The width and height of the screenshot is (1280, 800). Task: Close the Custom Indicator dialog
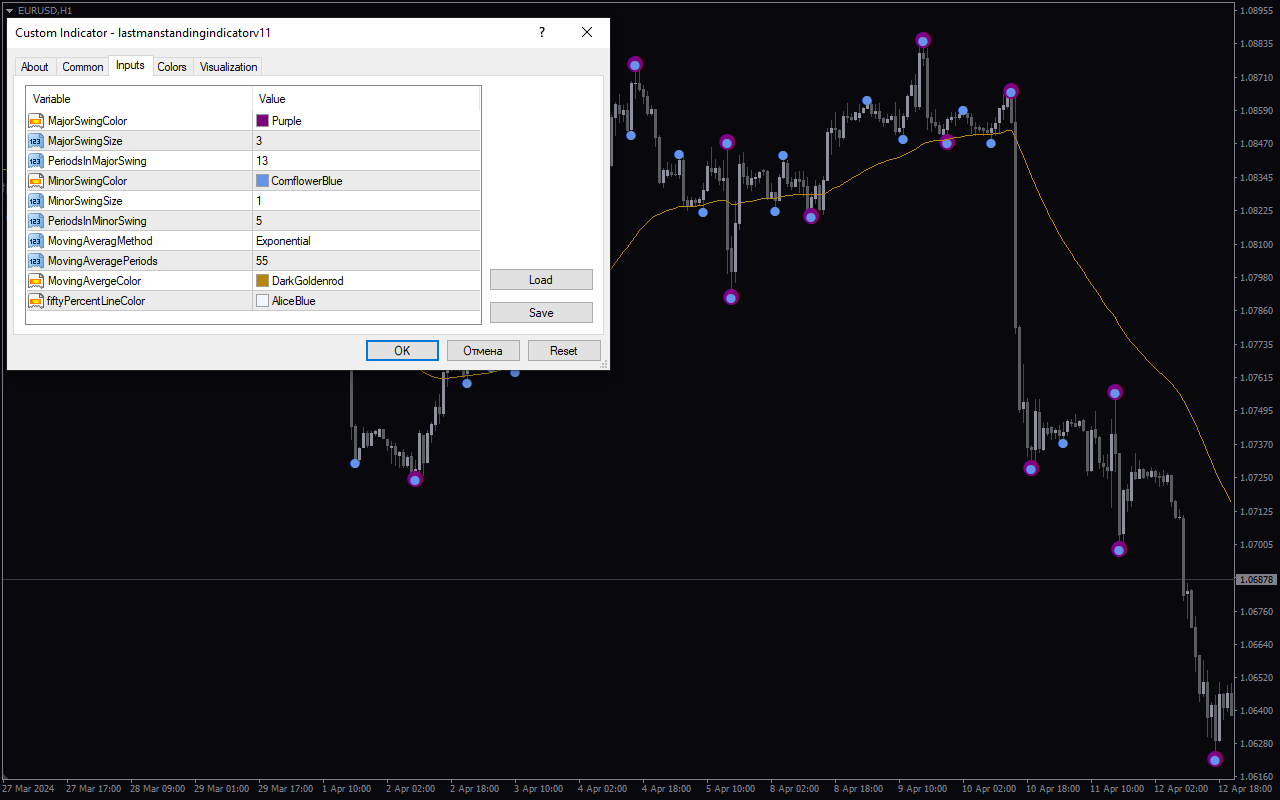(587, 32)
